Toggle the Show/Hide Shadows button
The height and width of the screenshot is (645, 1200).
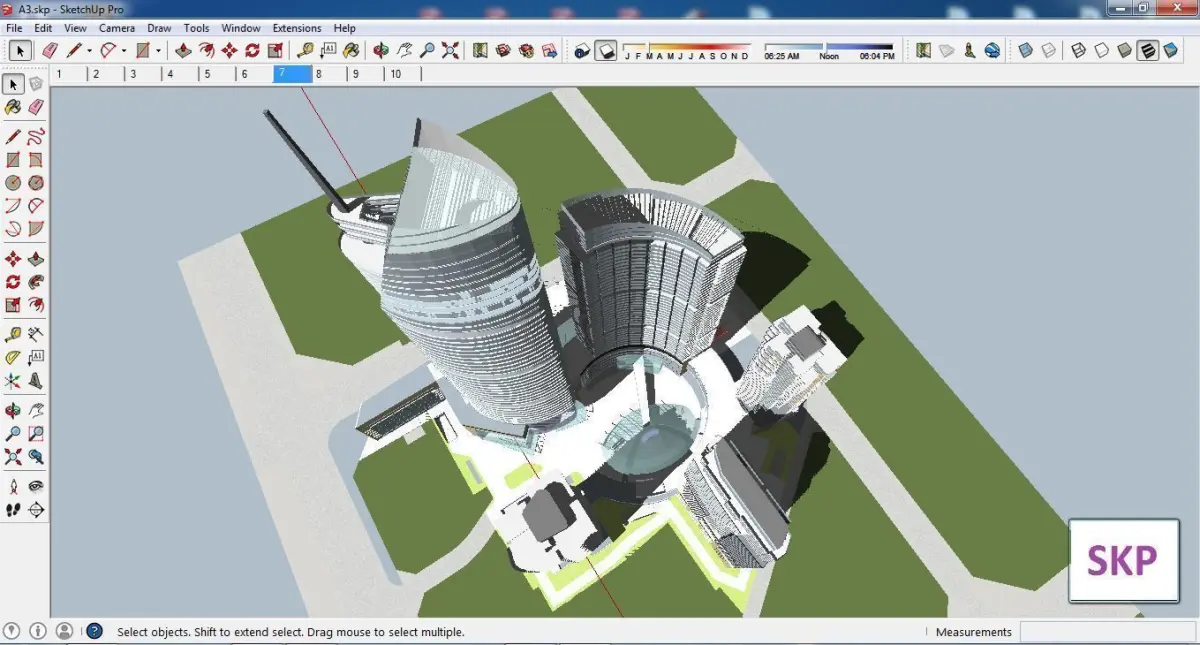606,50
